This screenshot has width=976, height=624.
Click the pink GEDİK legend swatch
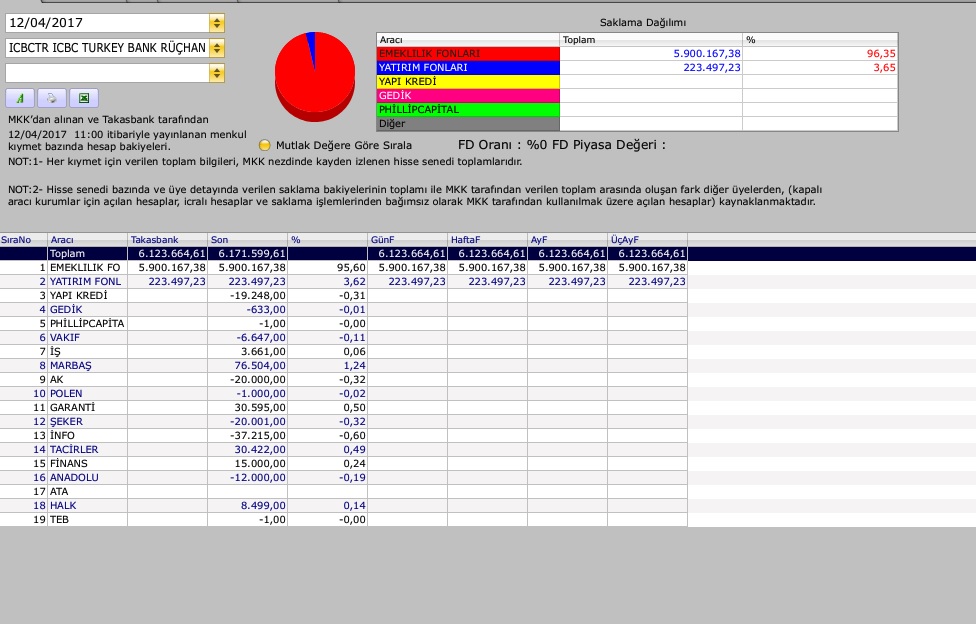click(468, 95)
